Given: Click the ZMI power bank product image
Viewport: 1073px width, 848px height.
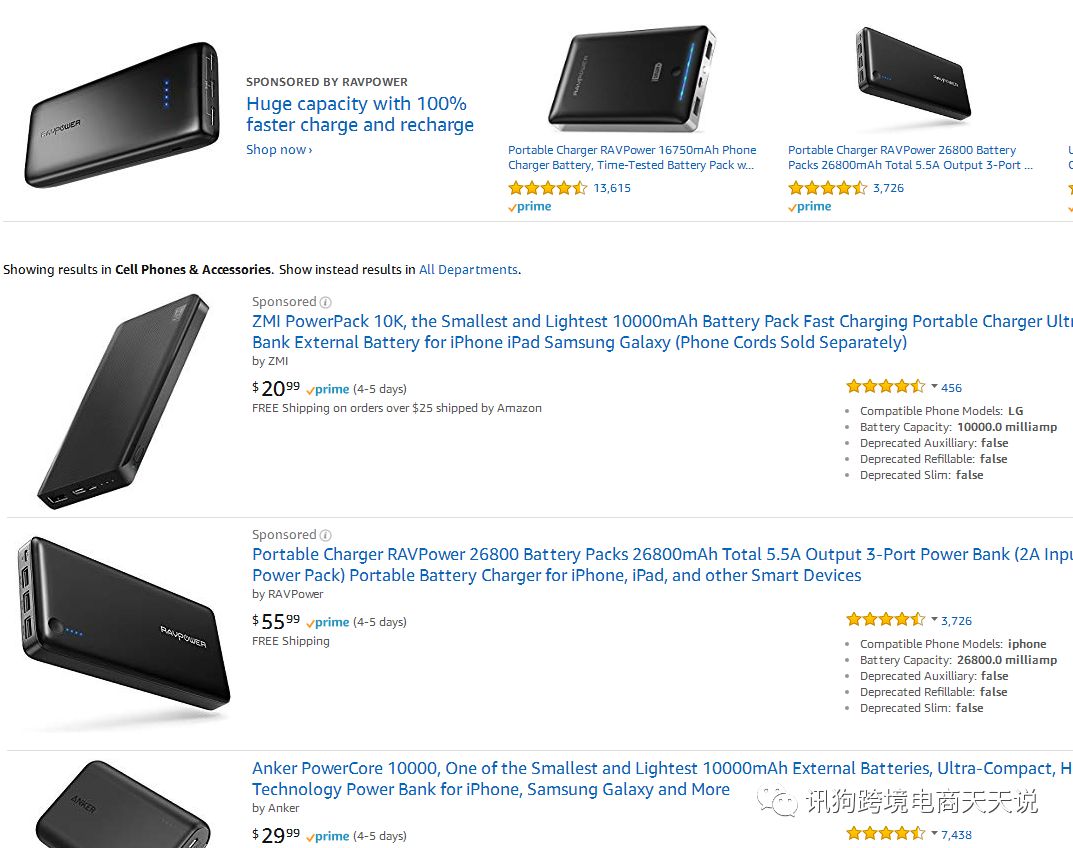Looking at the screenshot, I should (124, 400).
